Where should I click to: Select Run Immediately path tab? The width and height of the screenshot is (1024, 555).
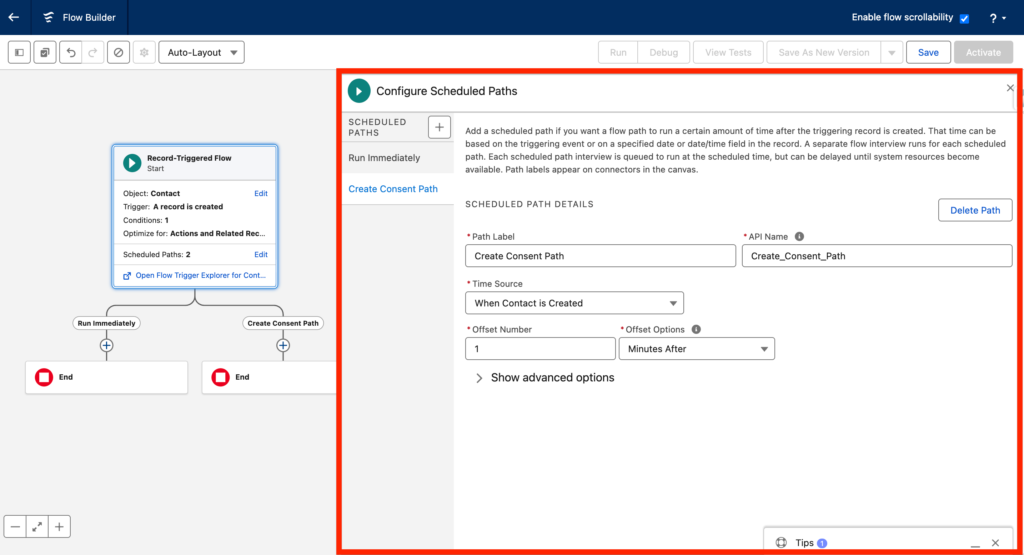click(384, 158)
